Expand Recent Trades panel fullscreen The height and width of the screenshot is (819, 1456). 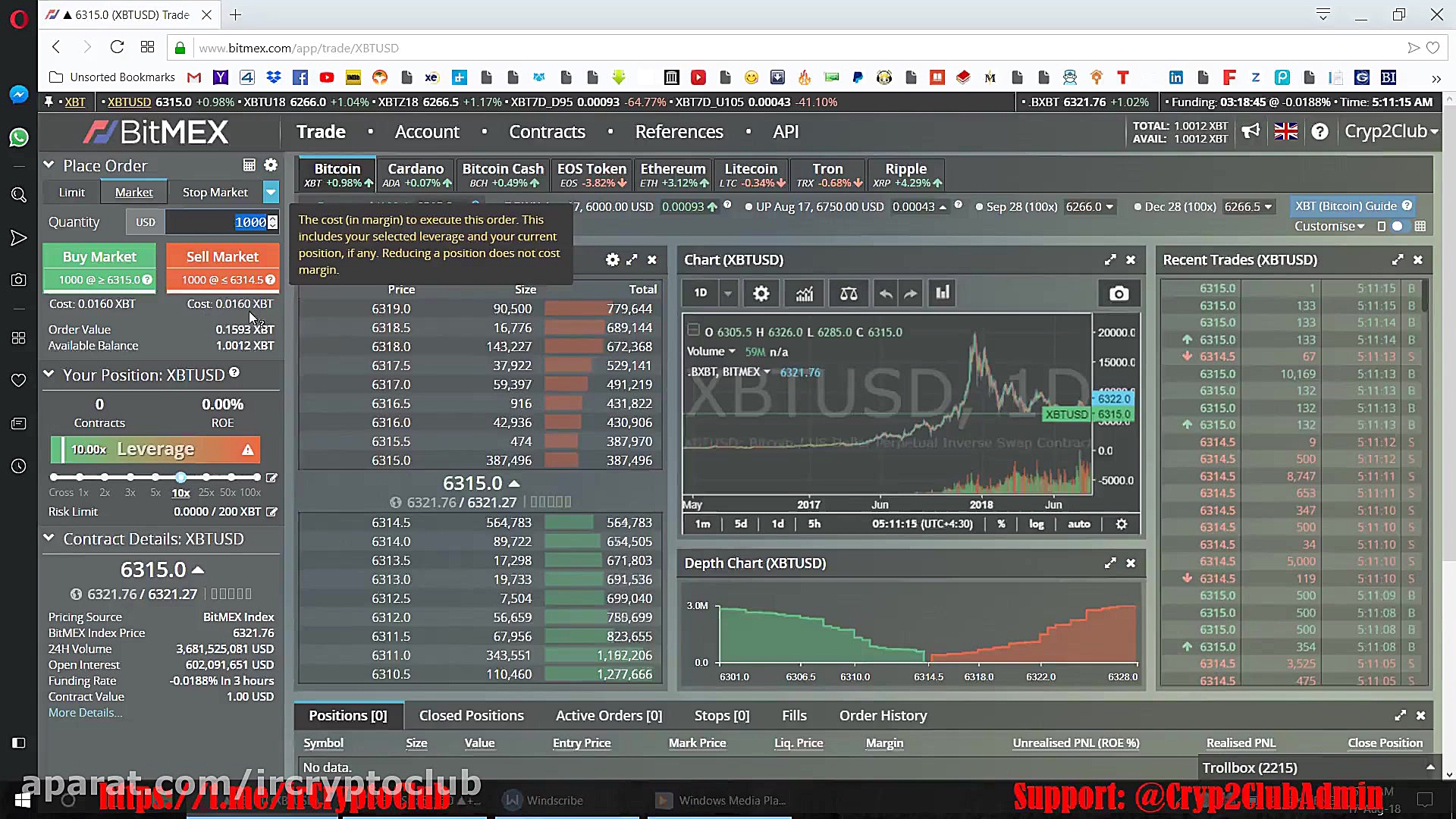pyautogui.click(x=1398, y=260)
